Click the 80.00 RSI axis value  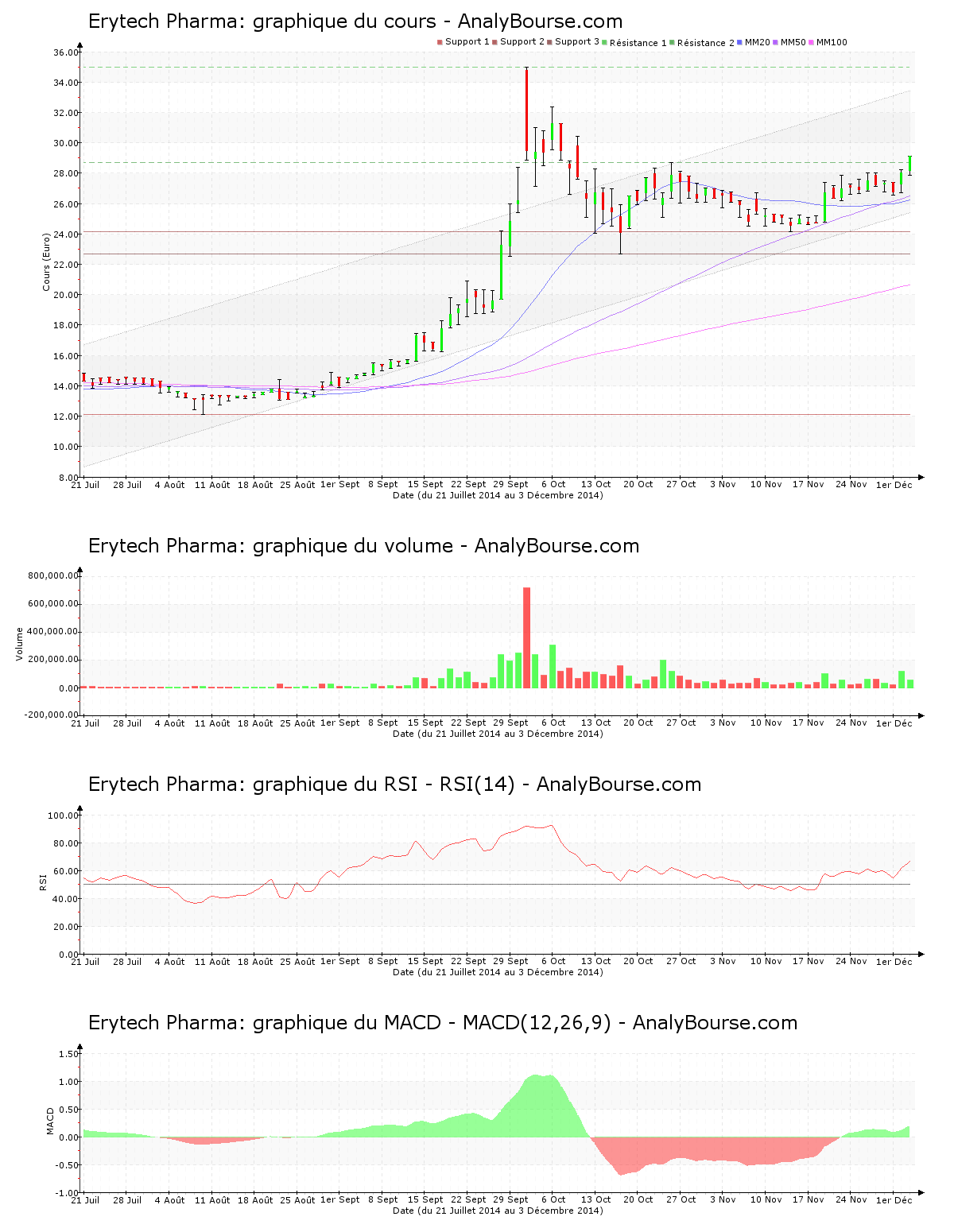click(65, 843)
